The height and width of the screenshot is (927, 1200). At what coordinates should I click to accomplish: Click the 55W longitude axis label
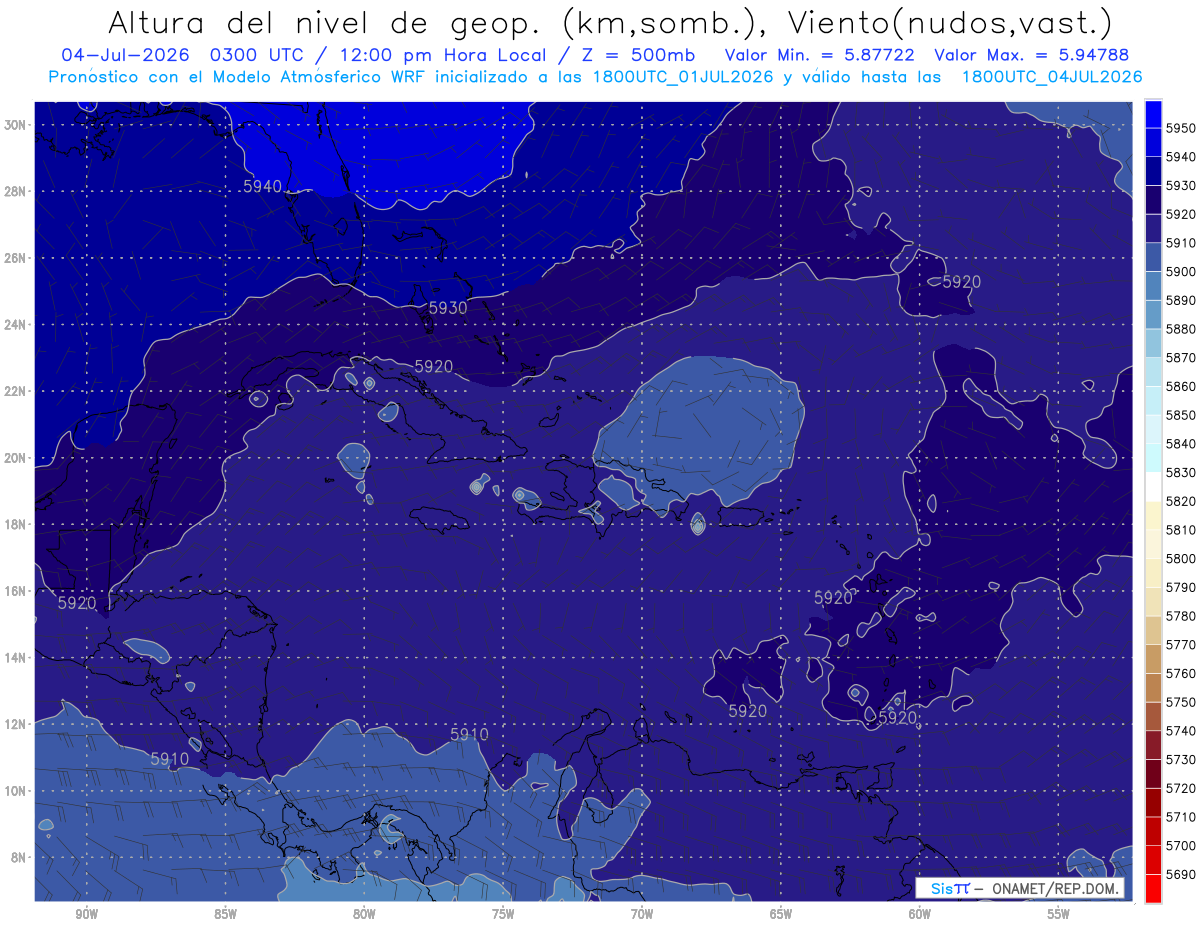(1059, 914)
